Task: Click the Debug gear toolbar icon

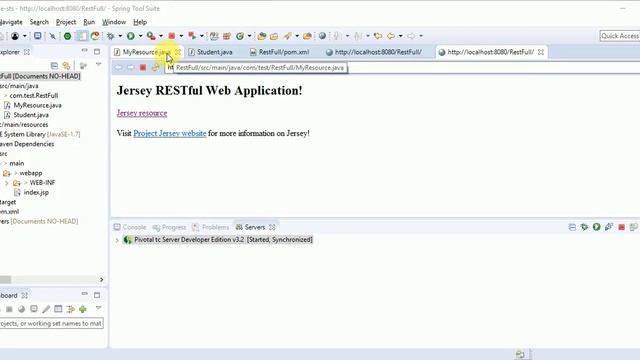Action: point(111,36)
